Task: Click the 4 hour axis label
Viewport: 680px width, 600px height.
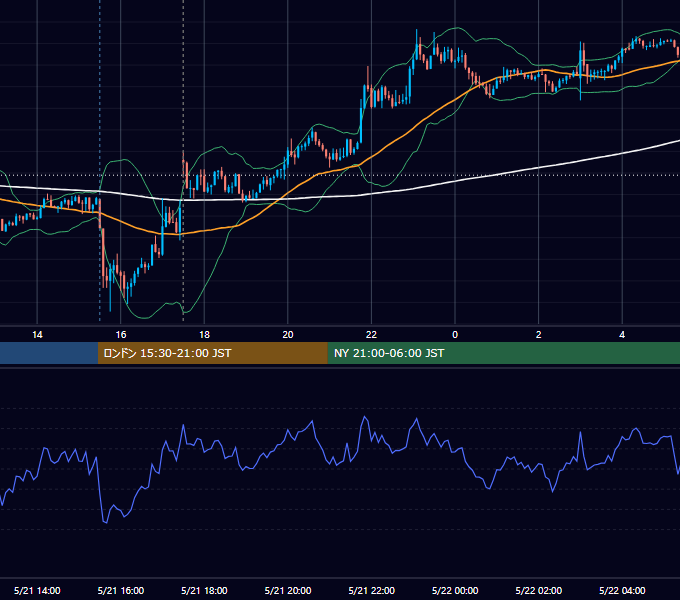Action: pyautogui.click(x=622, y=335)
